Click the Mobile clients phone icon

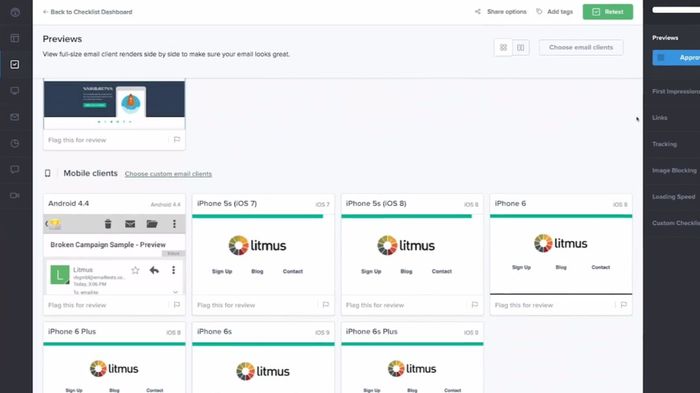(48, 173)
